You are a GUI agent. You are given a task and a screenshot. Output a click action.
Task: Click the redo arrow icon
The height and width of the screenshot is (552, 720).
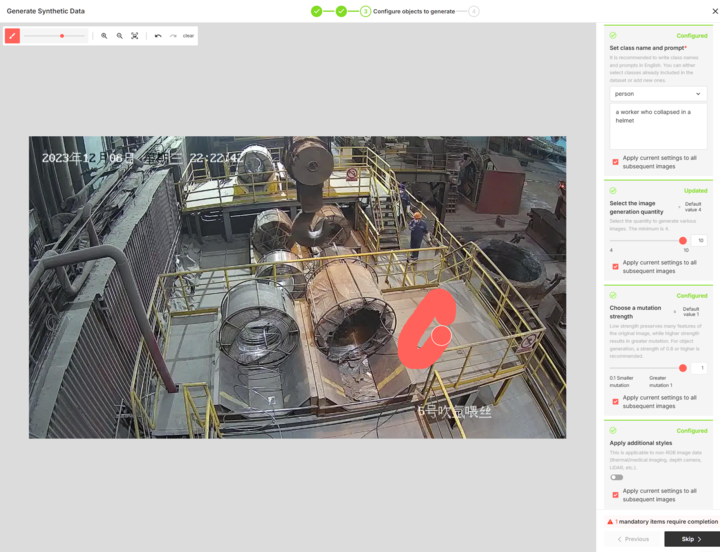[173, 36]
